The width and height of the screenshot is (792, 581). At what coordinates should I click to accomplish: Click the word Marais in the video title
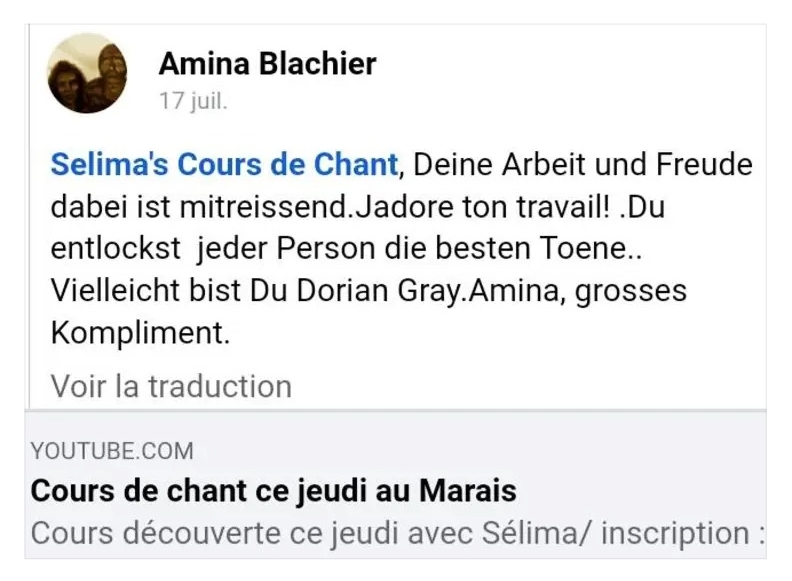click(x=467, y=492)
